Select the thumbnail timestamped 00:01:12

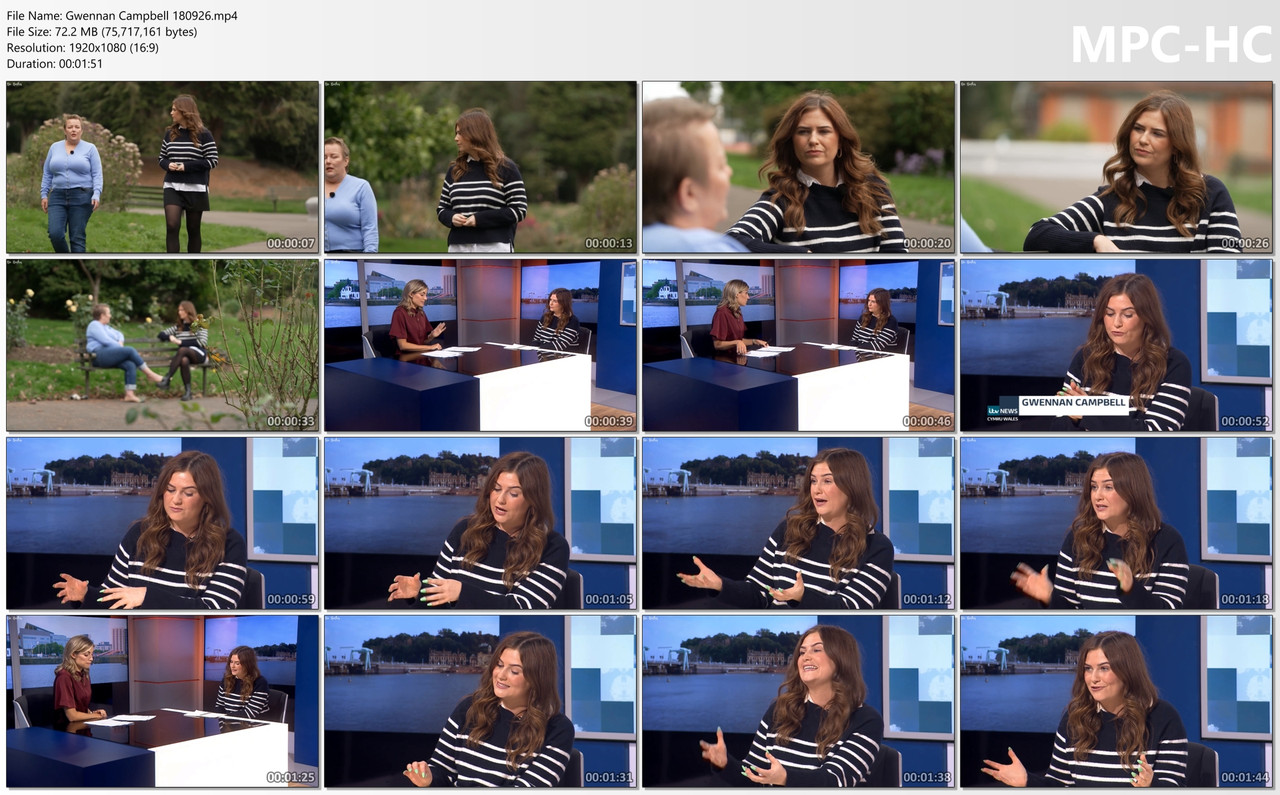(x=798, y=523)
